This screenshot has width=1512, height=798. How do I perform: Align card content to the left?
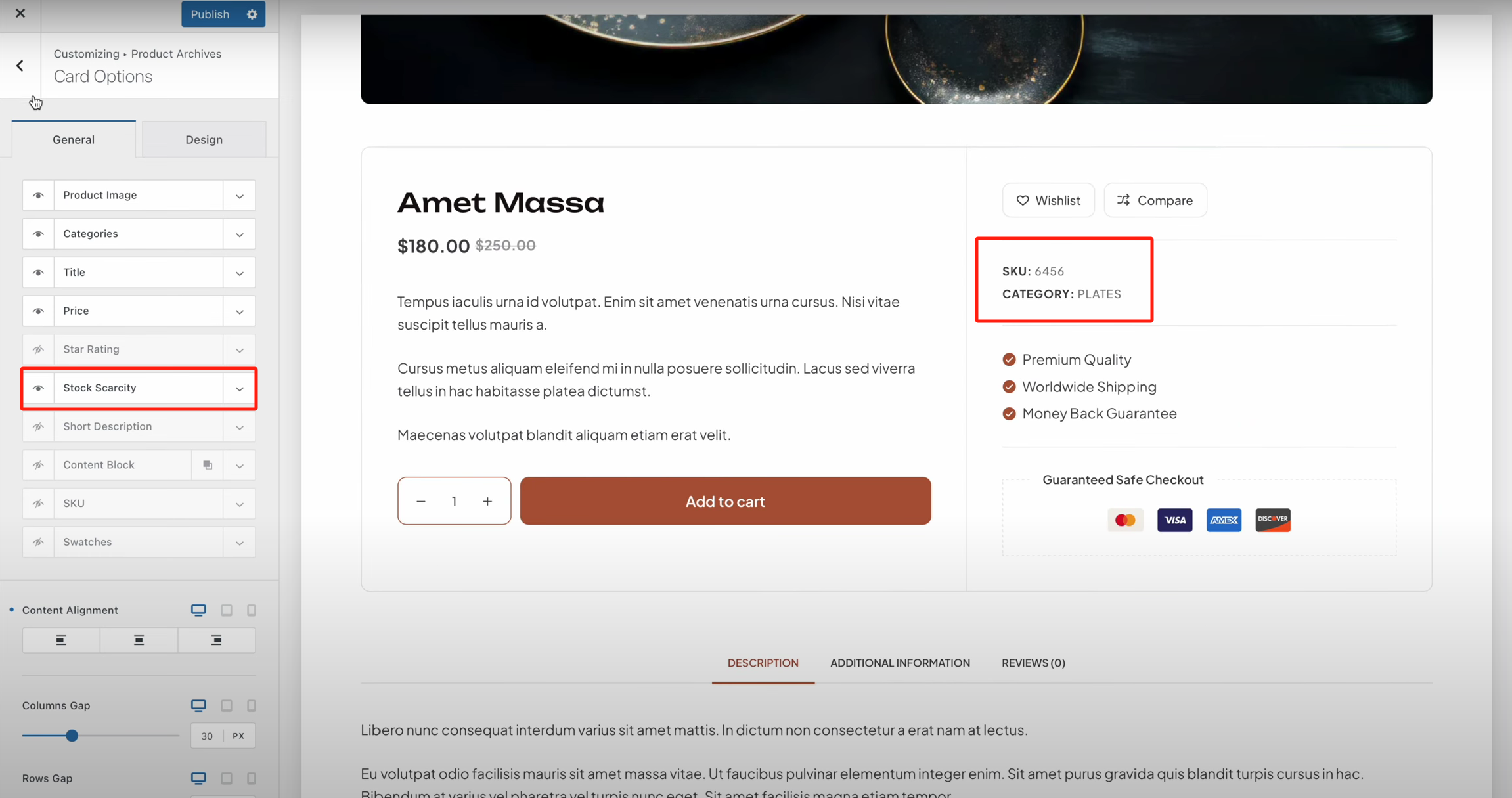coord(61,640)
